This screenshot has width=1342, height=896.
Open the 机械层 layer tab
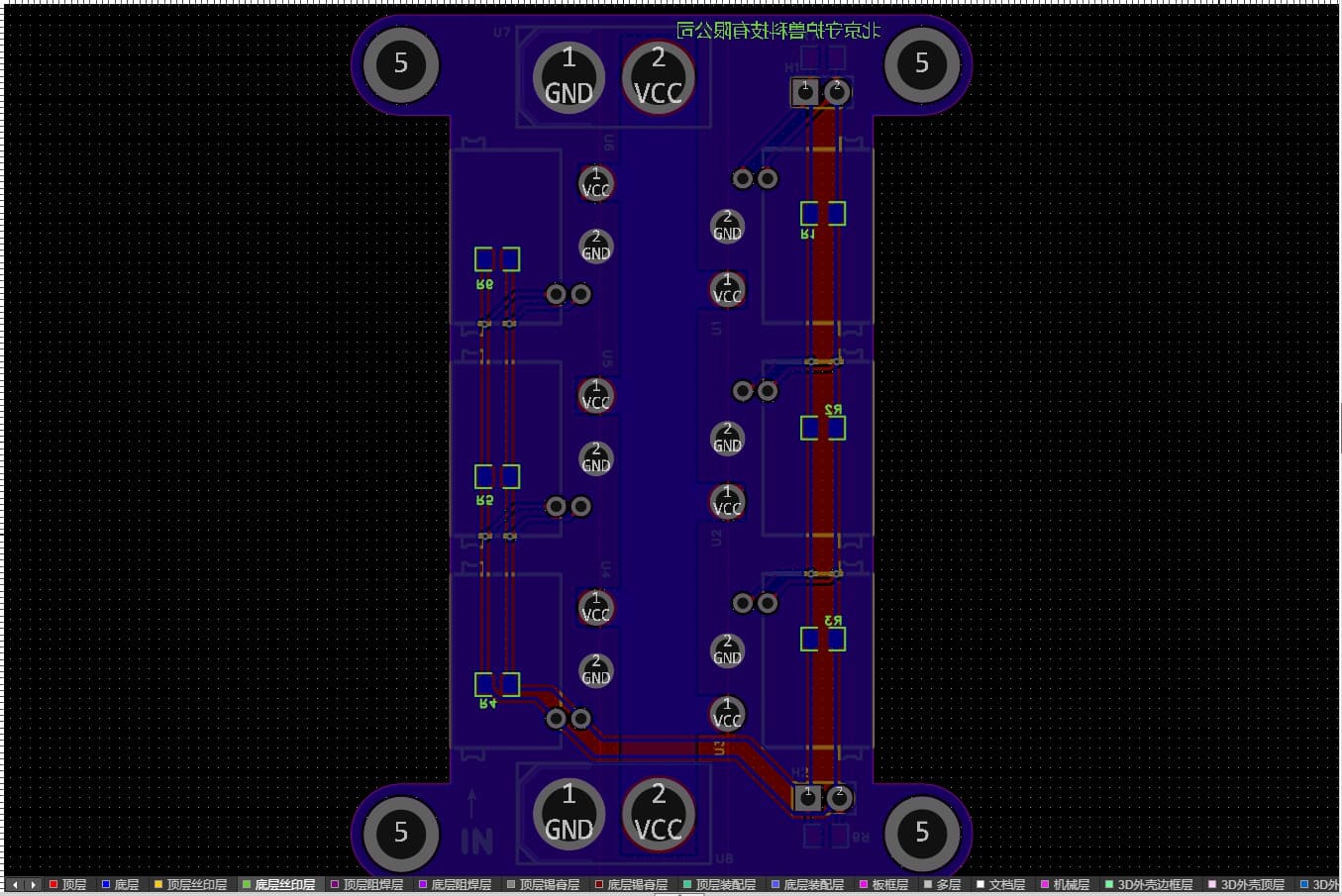pyautogui.click(x=1065, y=884)
